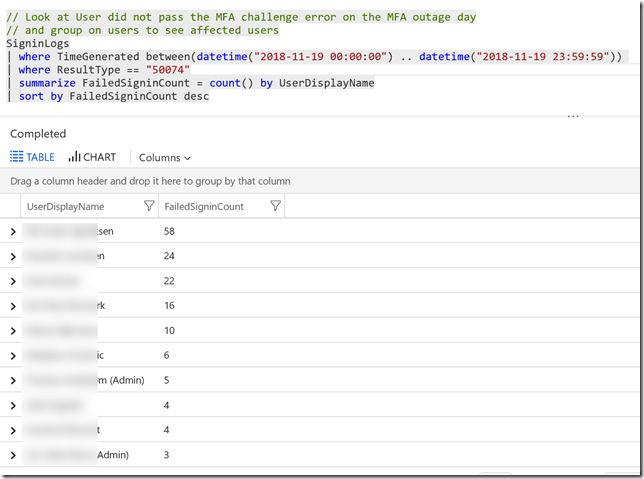Open the UserDisplayName column filter
This screenshot has width=644, height=479.
coord(149,206)
